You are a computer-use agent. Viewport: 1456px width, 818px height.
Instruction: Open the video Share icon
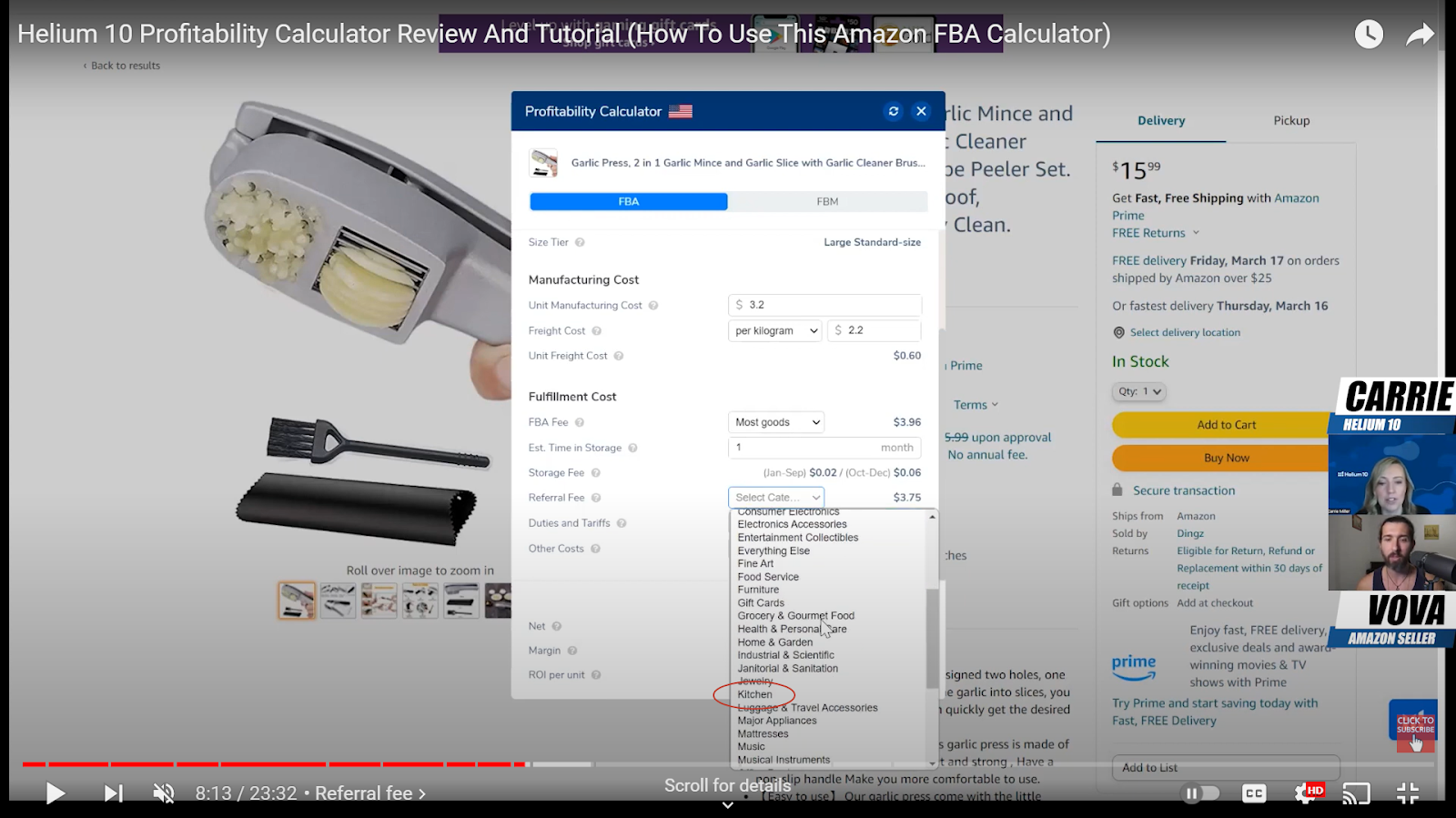coord(1420,35)
